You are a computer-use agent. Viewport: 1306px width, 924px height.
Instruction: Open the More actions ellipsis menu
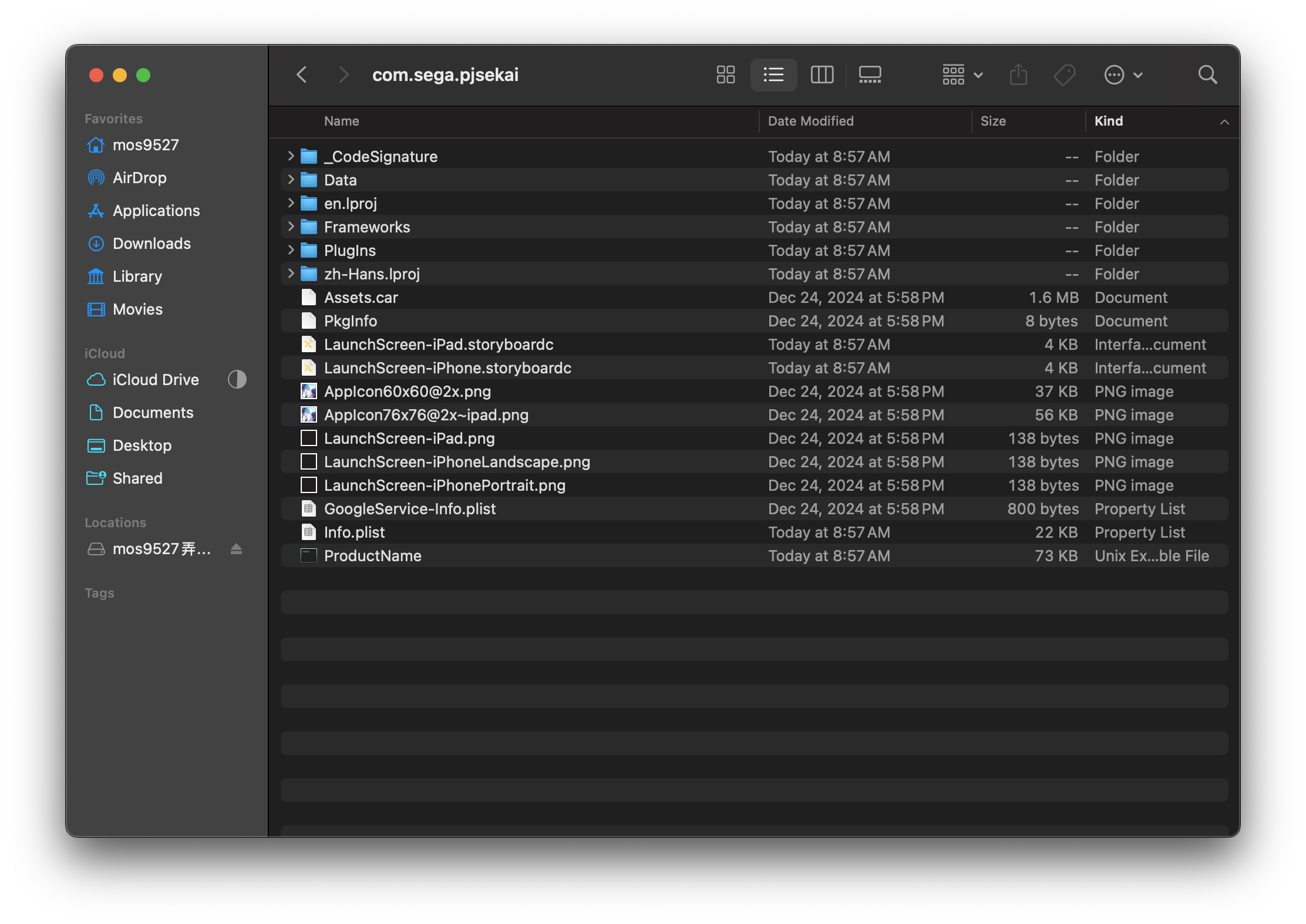1123,75
